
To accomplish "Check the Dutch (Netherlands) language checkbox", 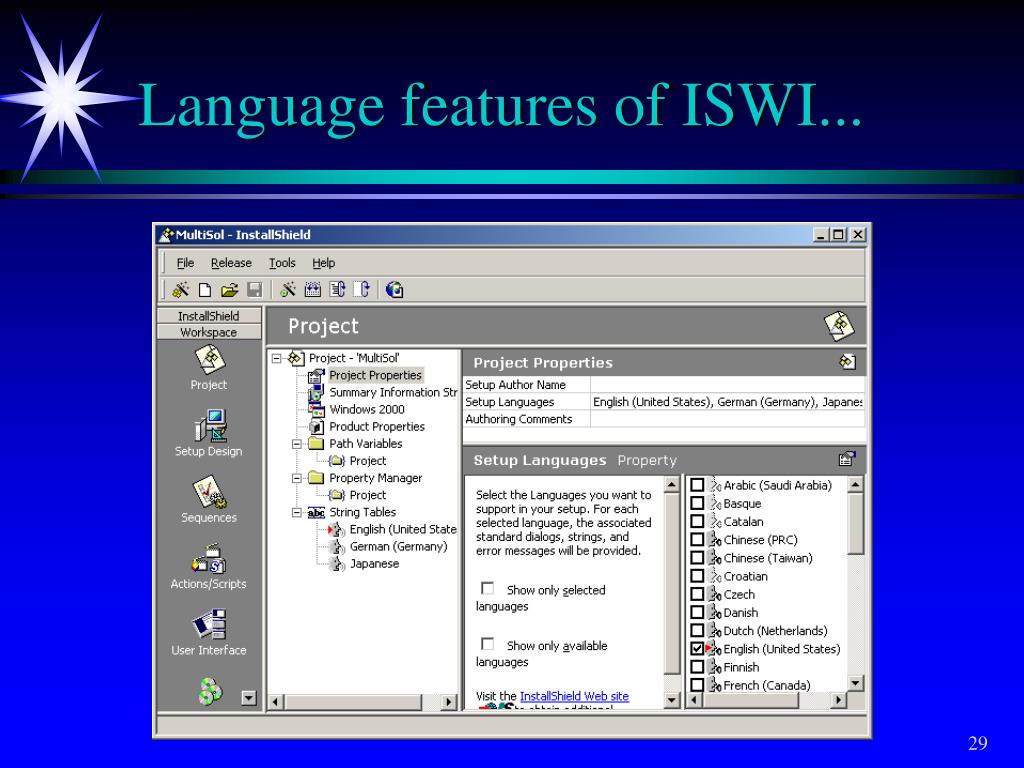I will (x=697, y=631).
